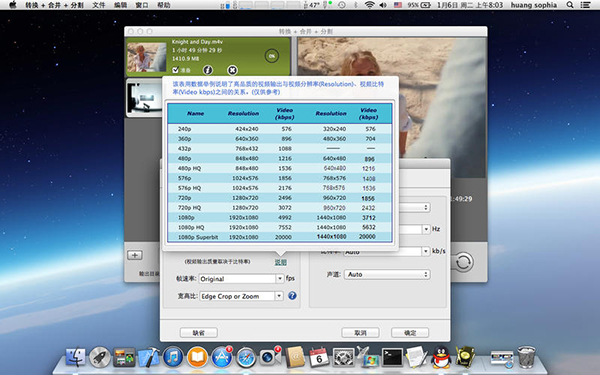Open System Preferences gear in Dock
600x375 pixels.
(343, 357)
